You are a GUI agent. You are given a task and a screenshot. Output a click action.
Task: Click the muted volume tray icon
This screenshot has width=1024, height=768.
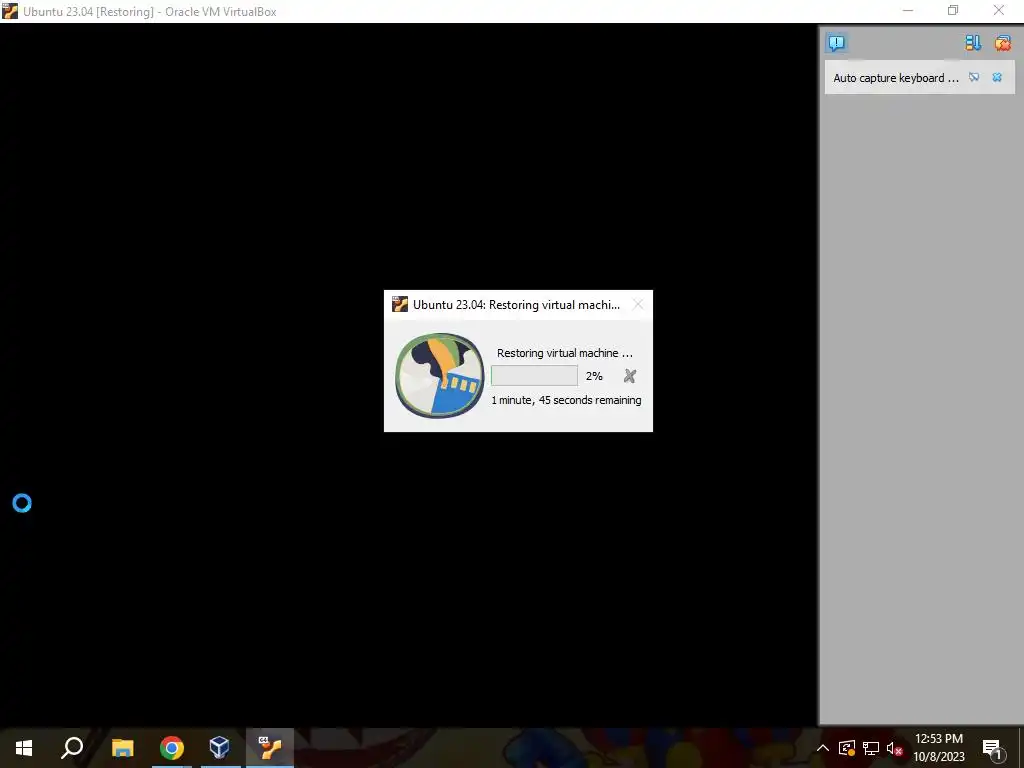coord(895,748)
